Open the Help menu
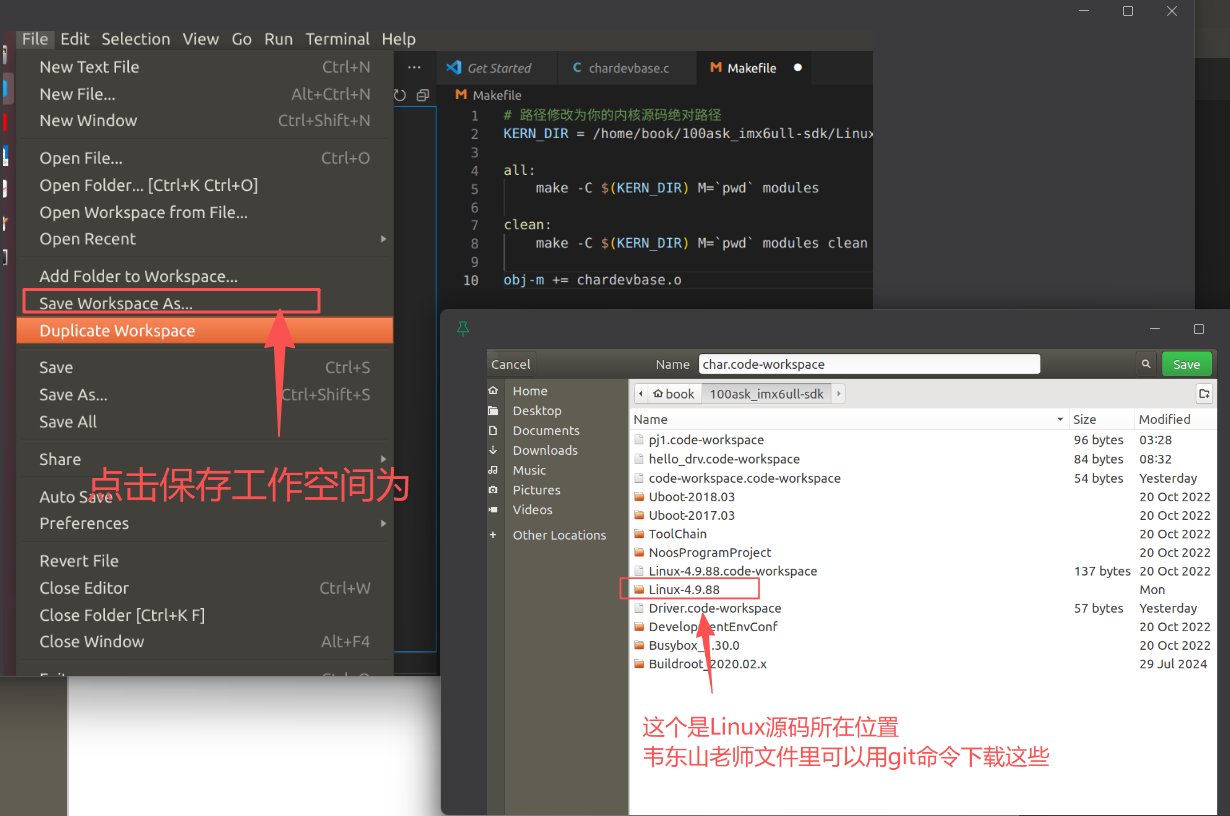 pos(398,39)
